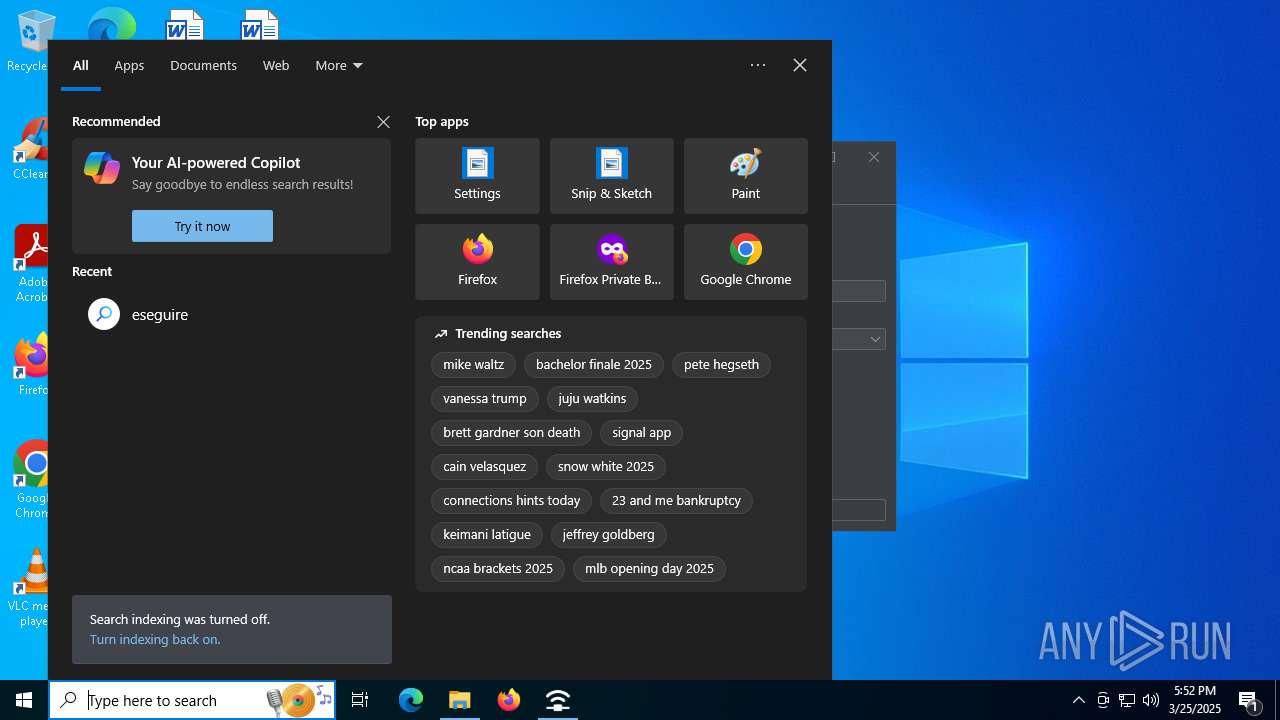Search trending 'ncaa brackets 2025'
Screen dimensions: 1280x720
497,569
